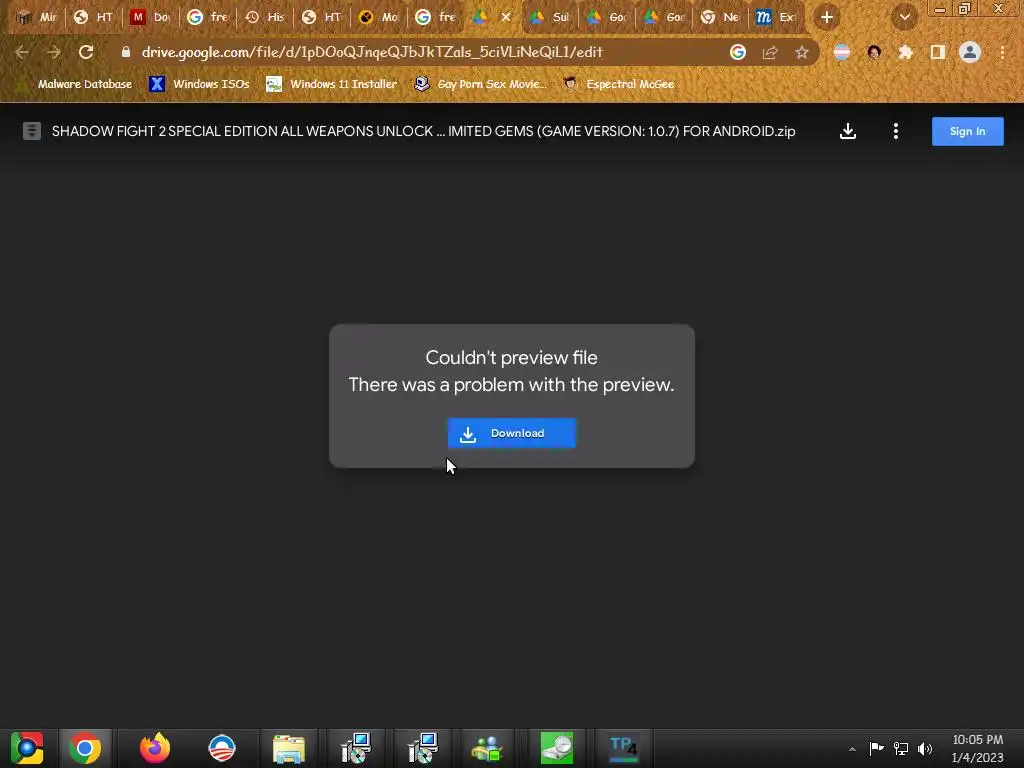Click the messenger people icon in taskbar

488,748
